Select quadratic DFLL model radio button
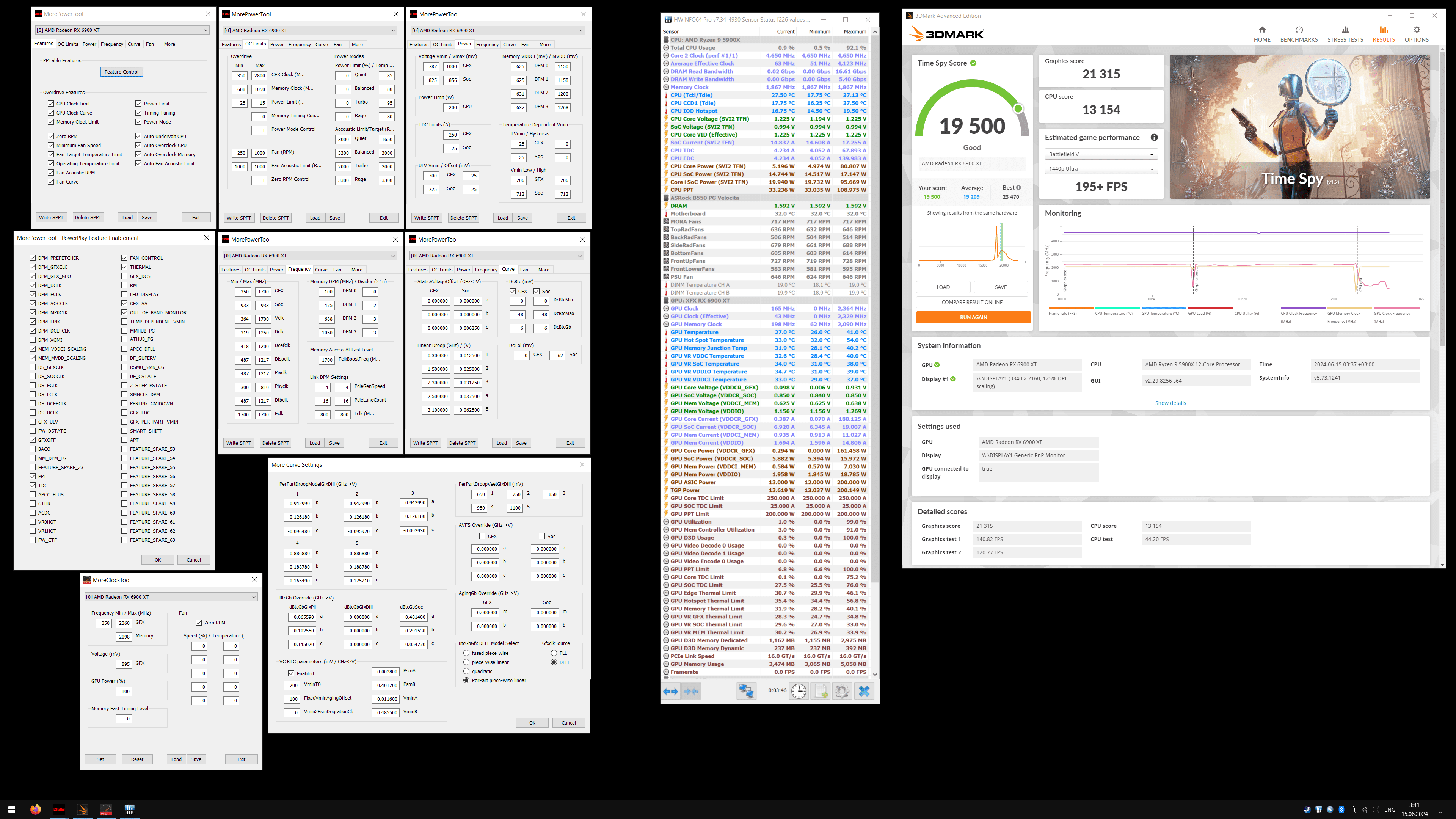This screenshot has height=819, width=1456. pos(466,672)
